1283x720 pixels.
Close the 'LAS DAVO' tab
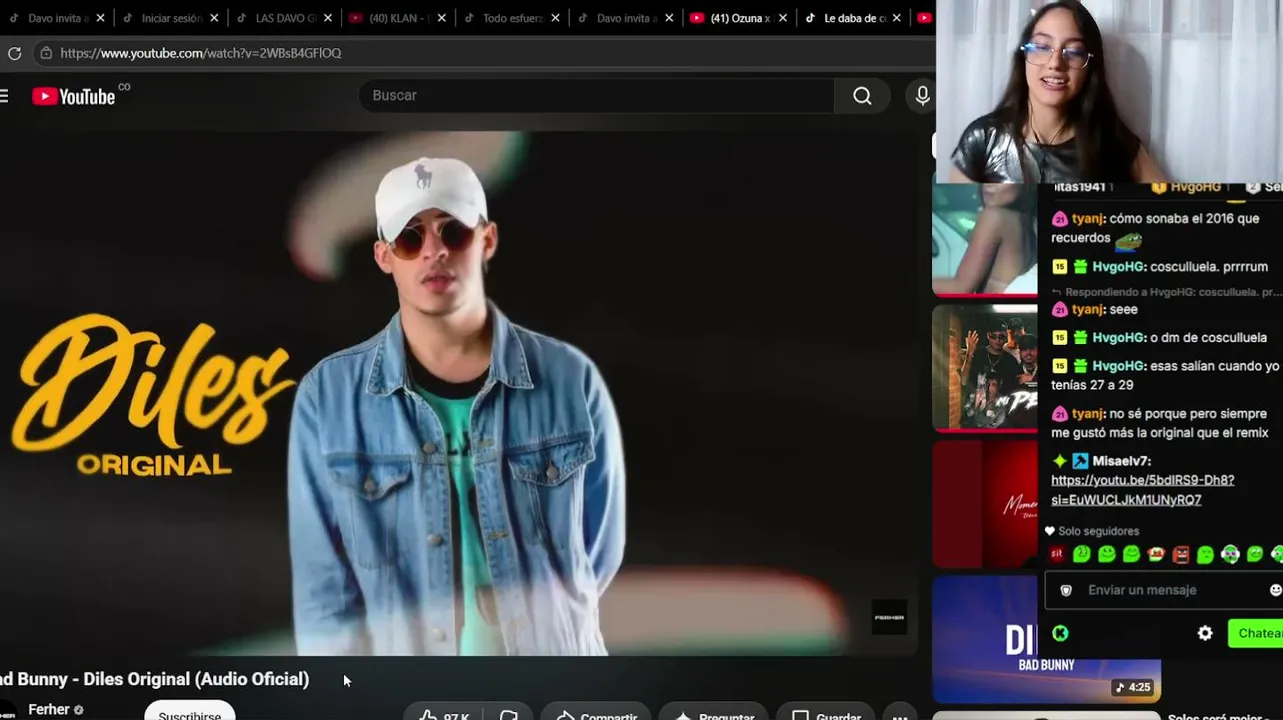(327, 18)
